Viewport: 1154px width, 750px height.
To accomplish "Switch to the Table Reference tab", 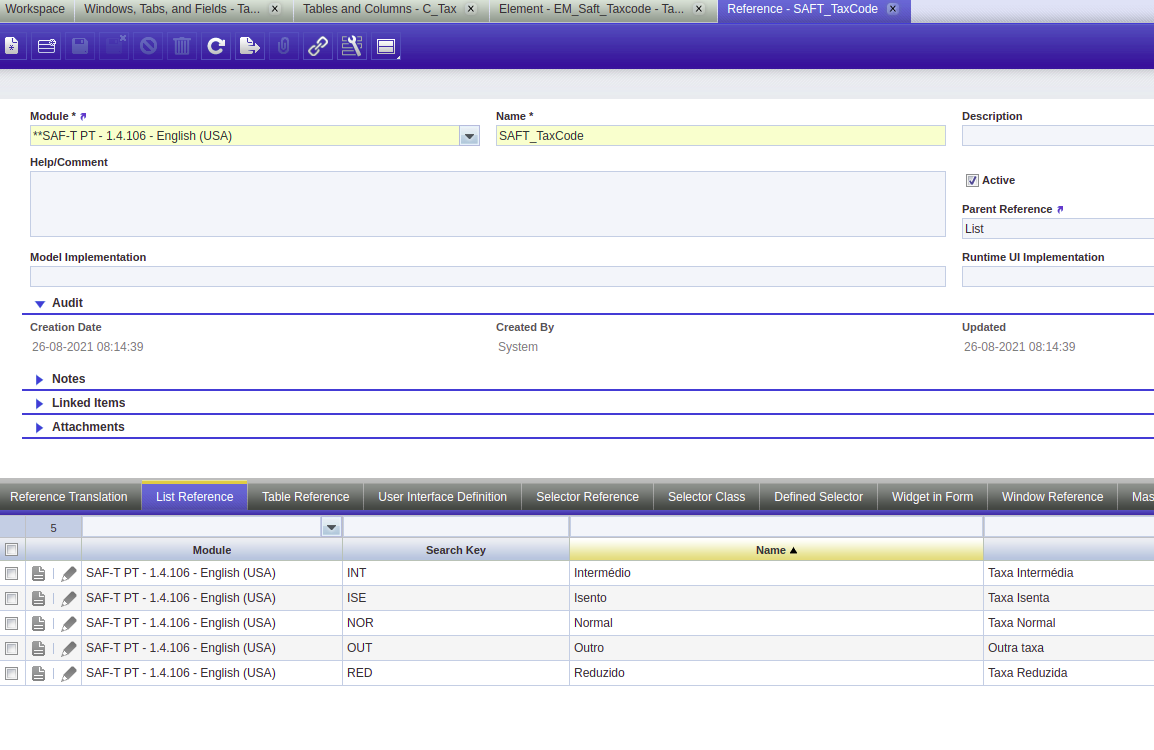I will (x=305, y=496).
